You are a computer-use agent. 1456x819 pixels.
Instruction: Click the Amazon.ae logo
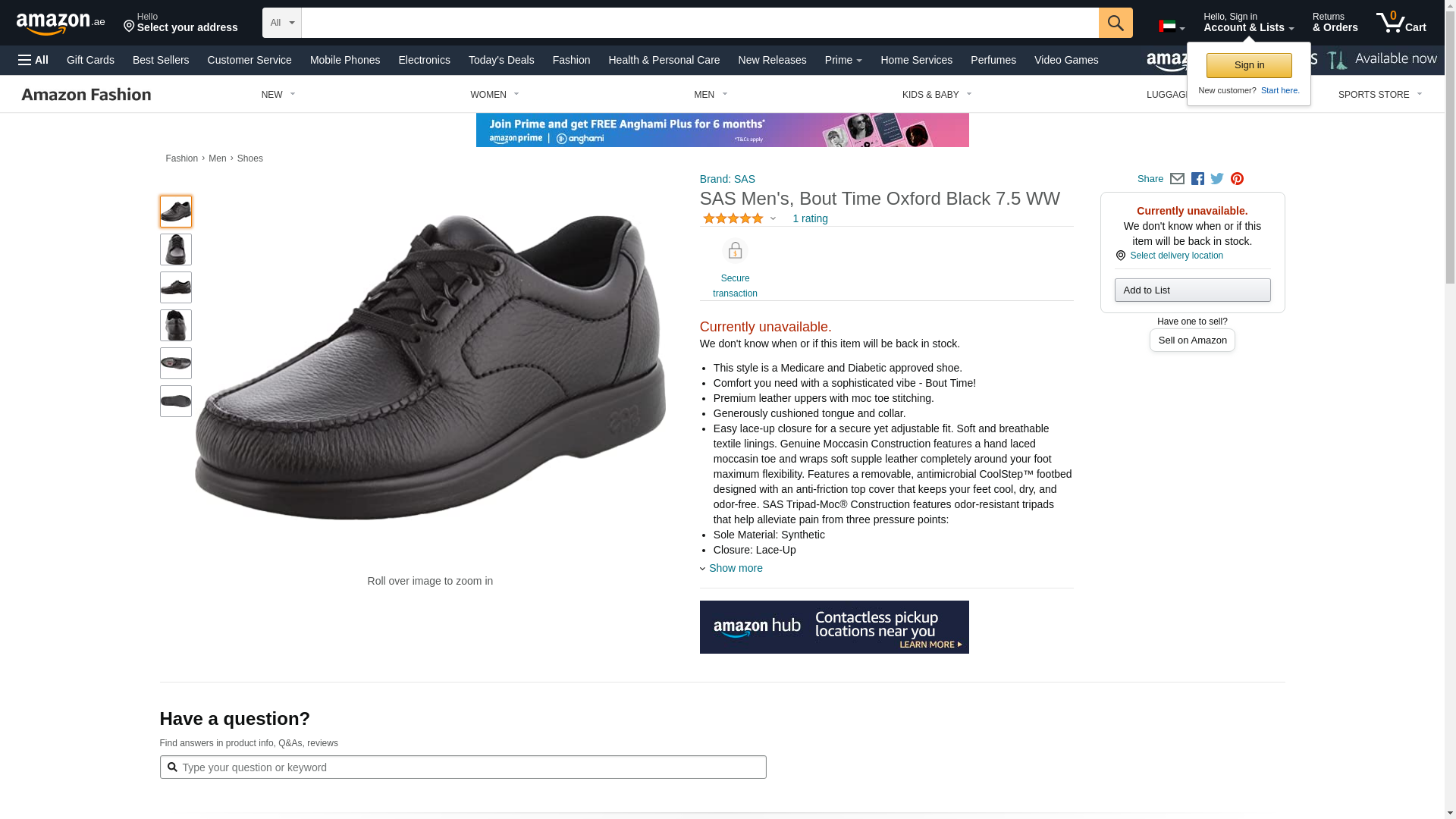(61, 24)
